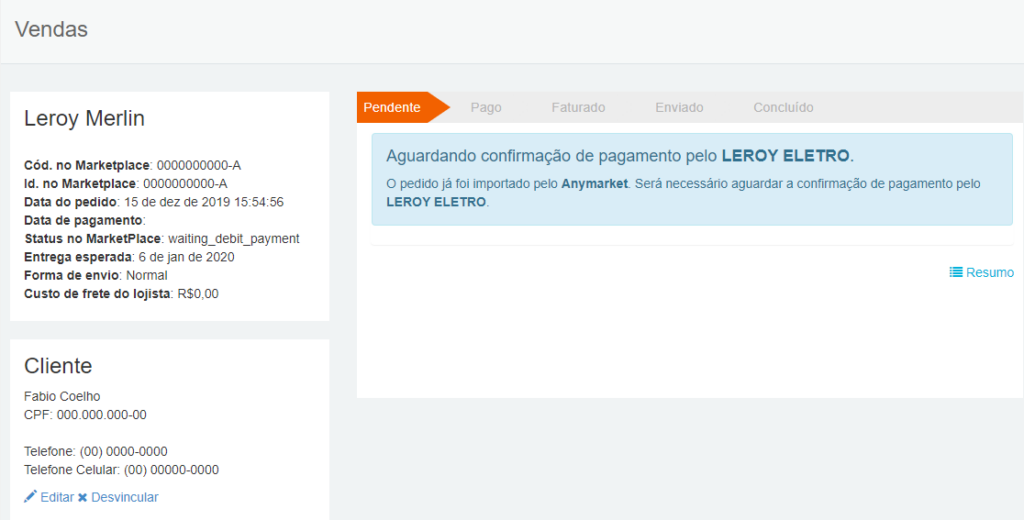Click the waiting_debit_payment status text
Viewport: 1024px width, 520px height.
234,238
